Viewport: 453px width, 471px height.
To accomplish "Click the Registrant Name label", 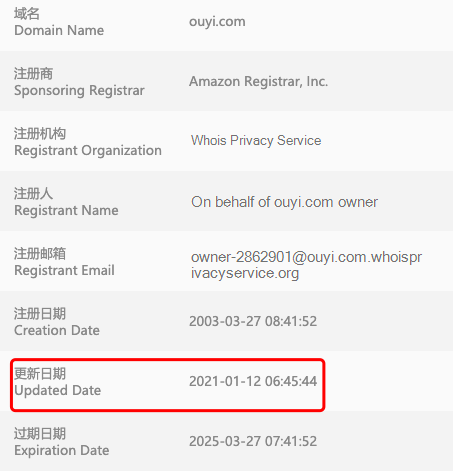I will click(66, 210).
